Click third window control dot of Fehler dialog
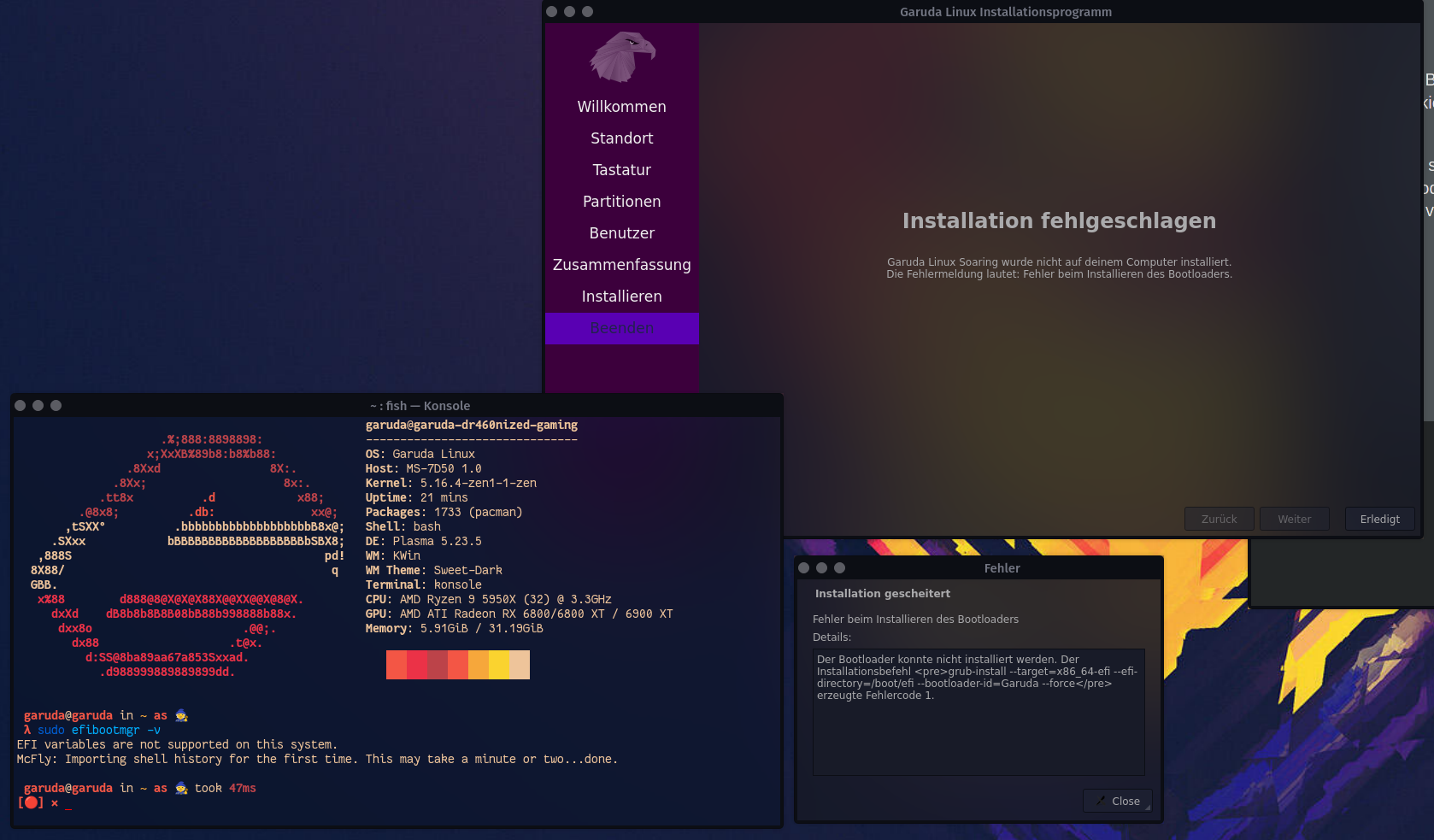This screenshot has height=840, width=1434. click(839, 567)
